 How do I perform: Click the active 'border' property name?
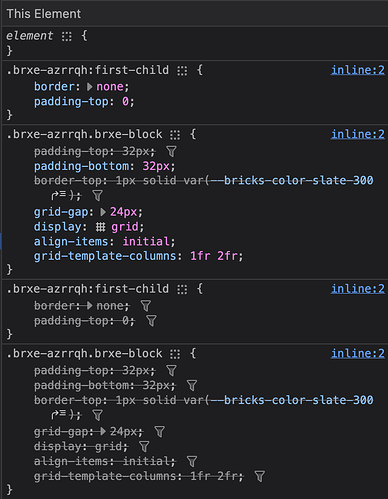coord(54,87)
